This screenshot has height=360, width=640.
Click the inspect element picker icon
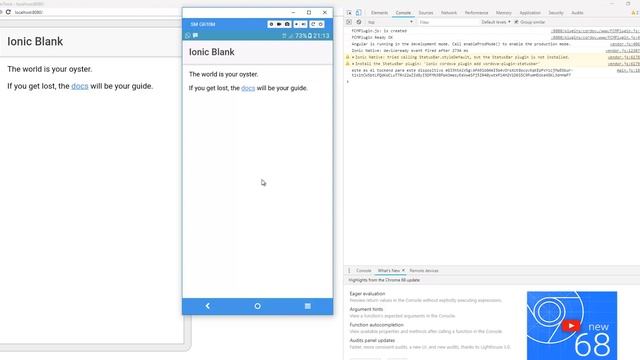349,13
